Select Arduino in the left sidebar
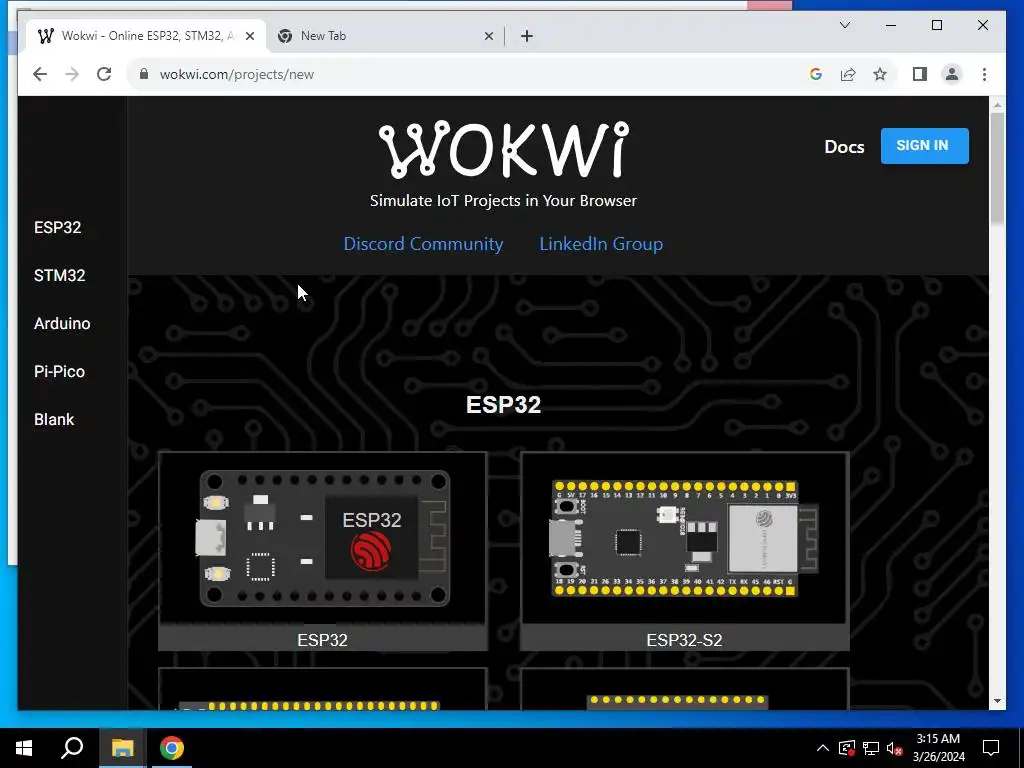This screenshot has height=768, width=1024. (62, 323)
